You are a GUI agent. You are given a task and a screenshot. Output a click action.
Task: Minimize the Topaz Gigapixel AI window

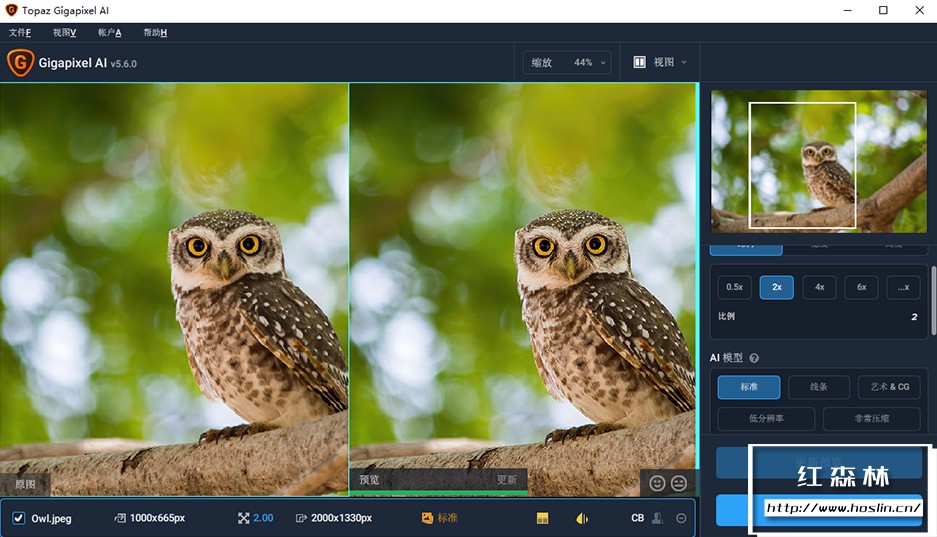[847, 10]
